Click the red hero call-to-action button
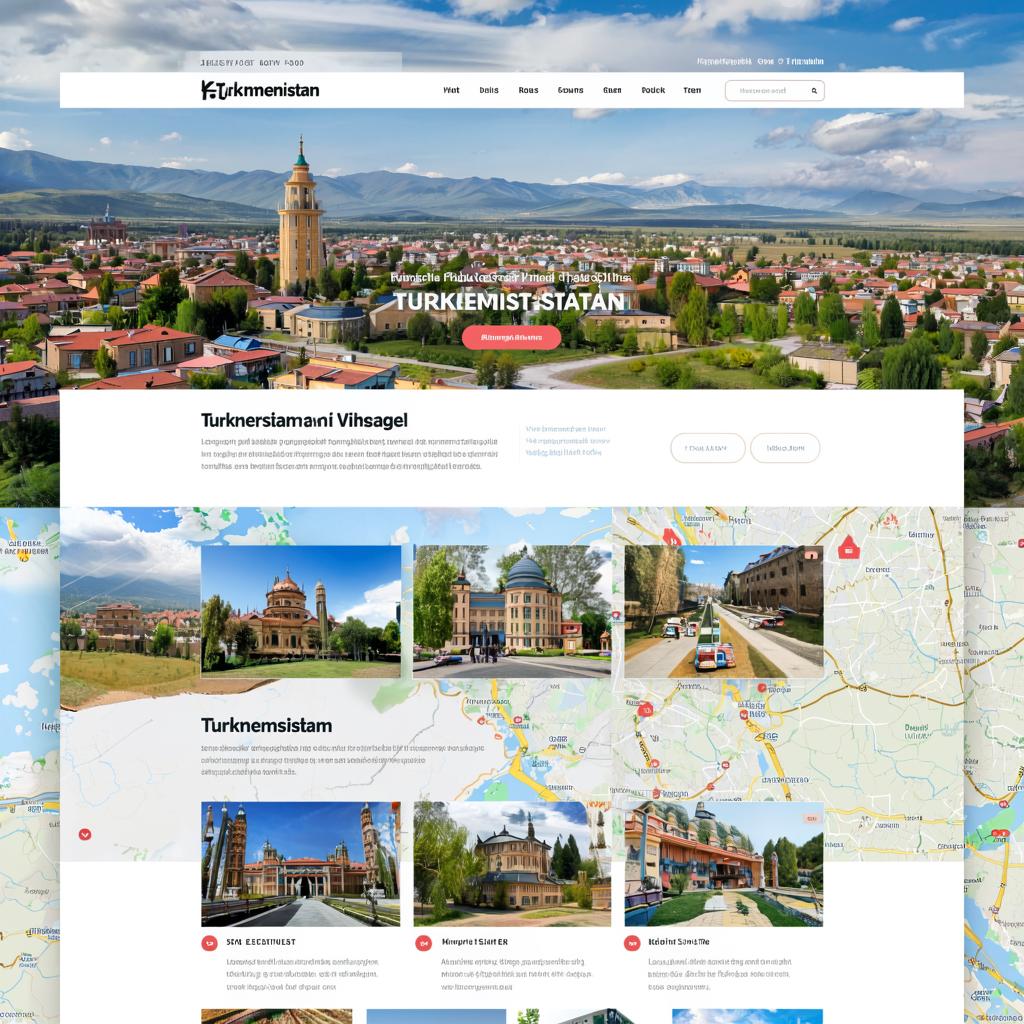1024x1024 pixels. (511, 338)
